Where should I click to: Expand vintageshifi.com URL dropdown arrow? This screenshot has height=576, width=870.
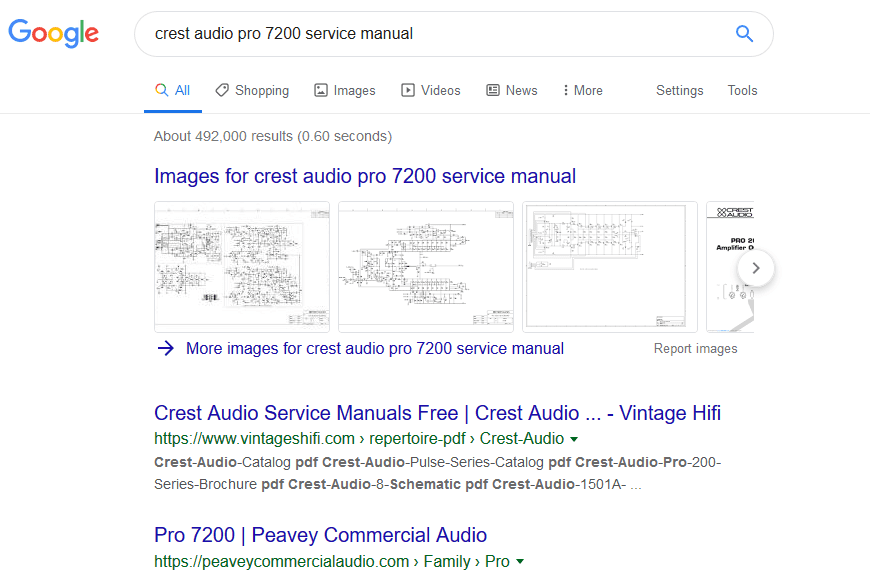coord(574,439)
